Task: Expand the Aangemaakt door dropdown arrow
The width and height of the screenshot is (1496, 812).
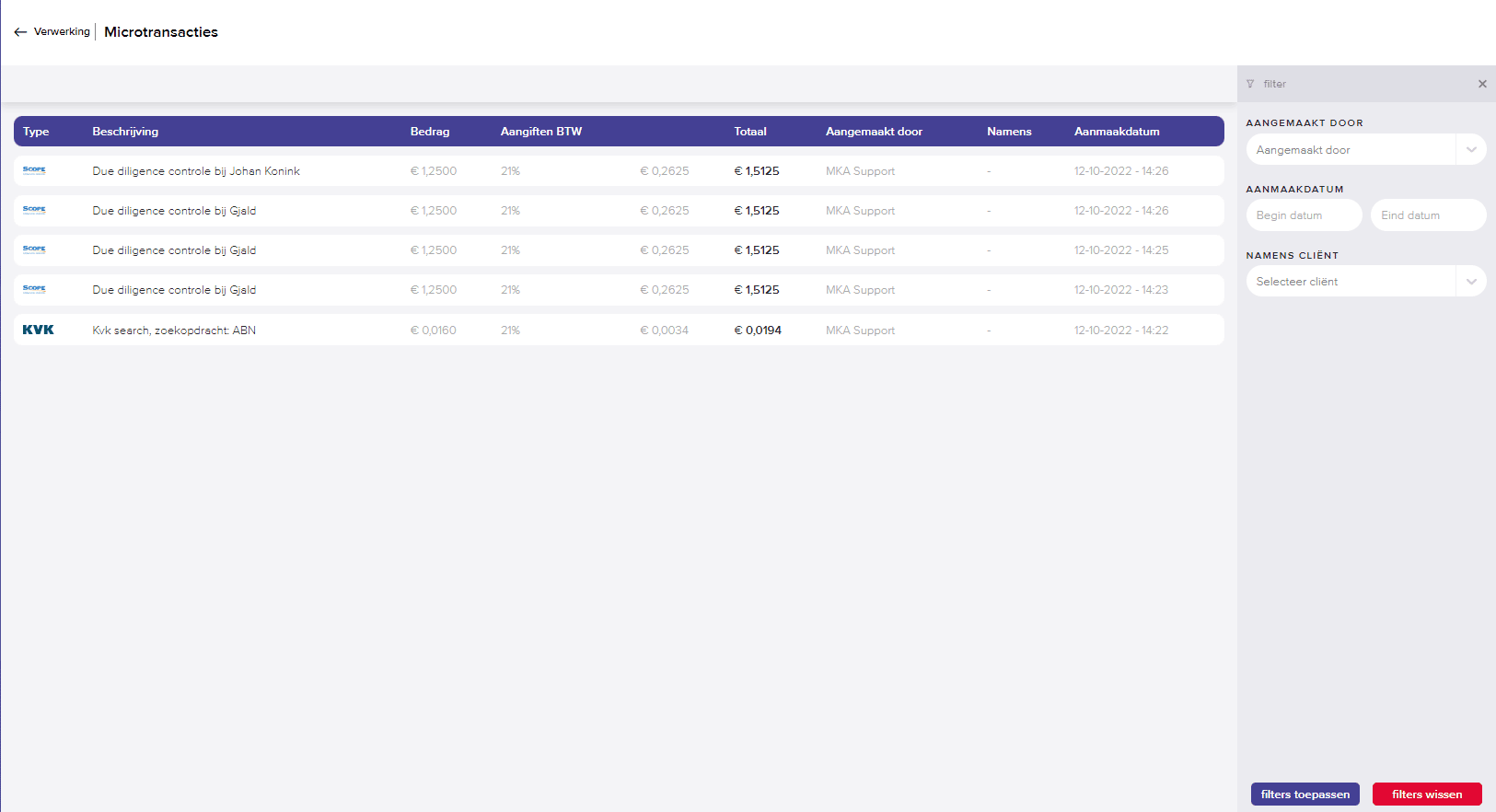Action: tap(1471, 150)
